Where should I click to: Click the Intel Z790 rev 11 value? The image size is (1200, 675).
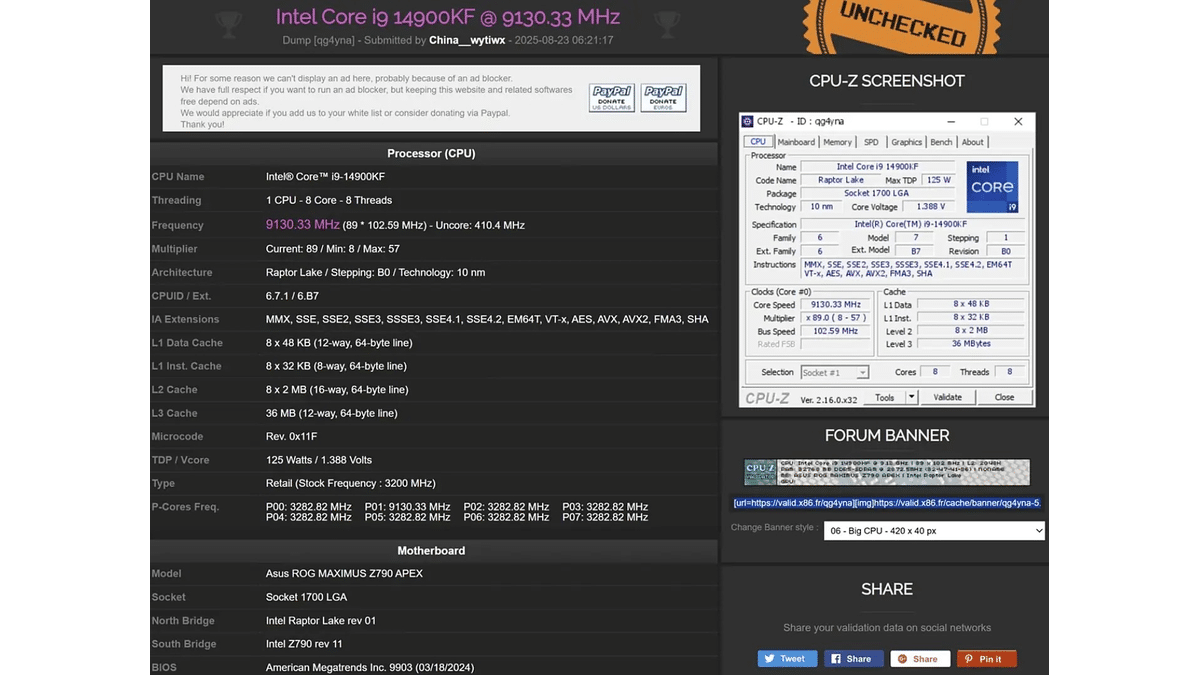click(304, 644)
